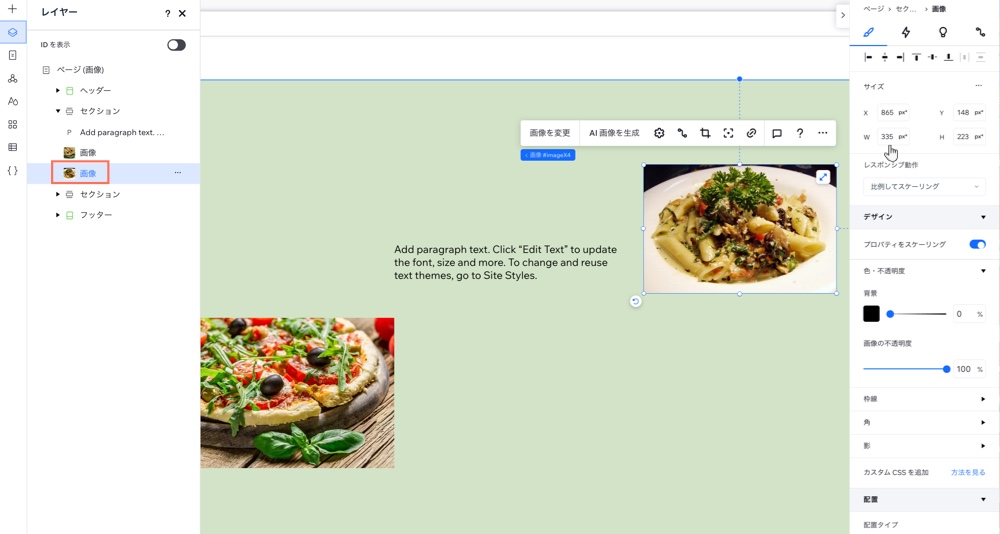Image resolution: width=1000 pixels, height=534 pixels.
Task: Align element to top
Action: point(916,57)
